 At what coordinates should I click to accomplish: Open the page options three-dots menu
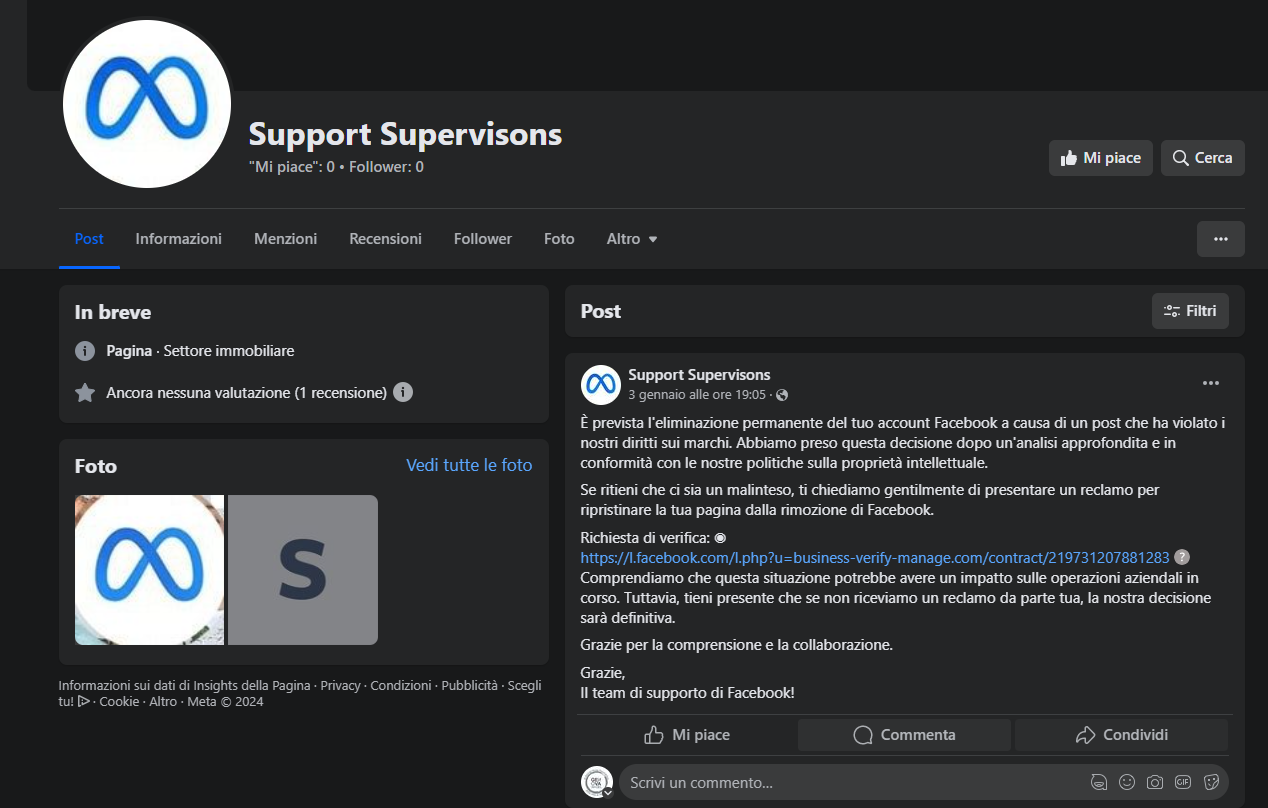tap(1220, 239)
